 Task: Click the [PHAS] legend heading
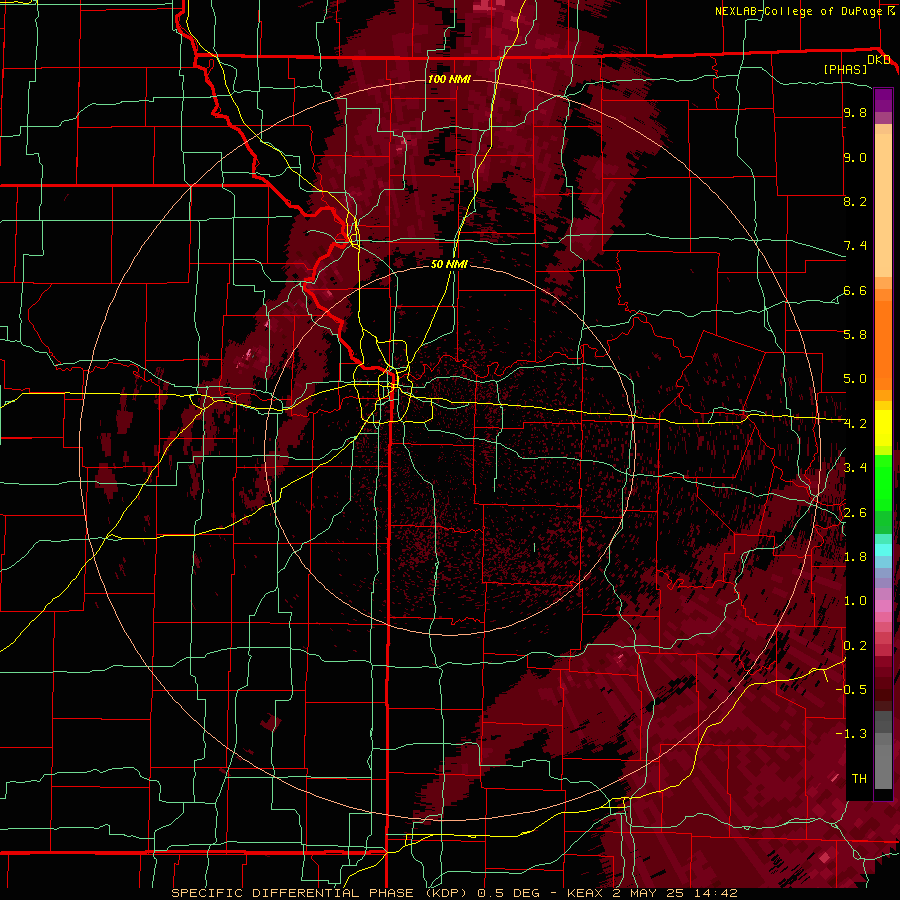[x=845, y=69]
